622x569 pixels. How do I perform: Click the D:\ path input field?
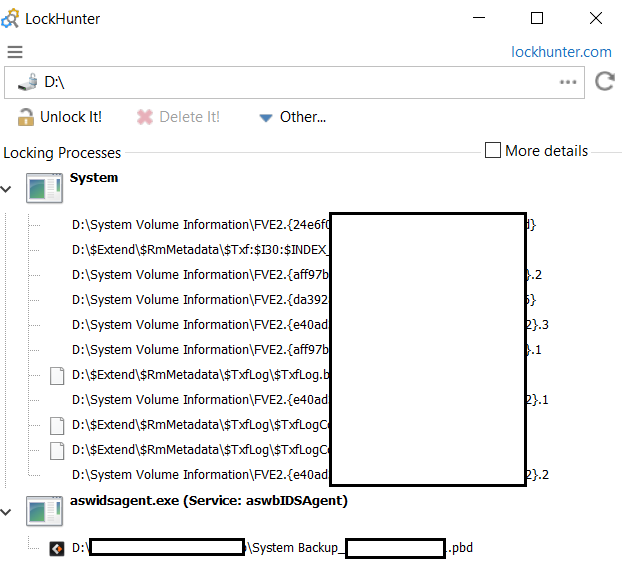click(294, 83)
